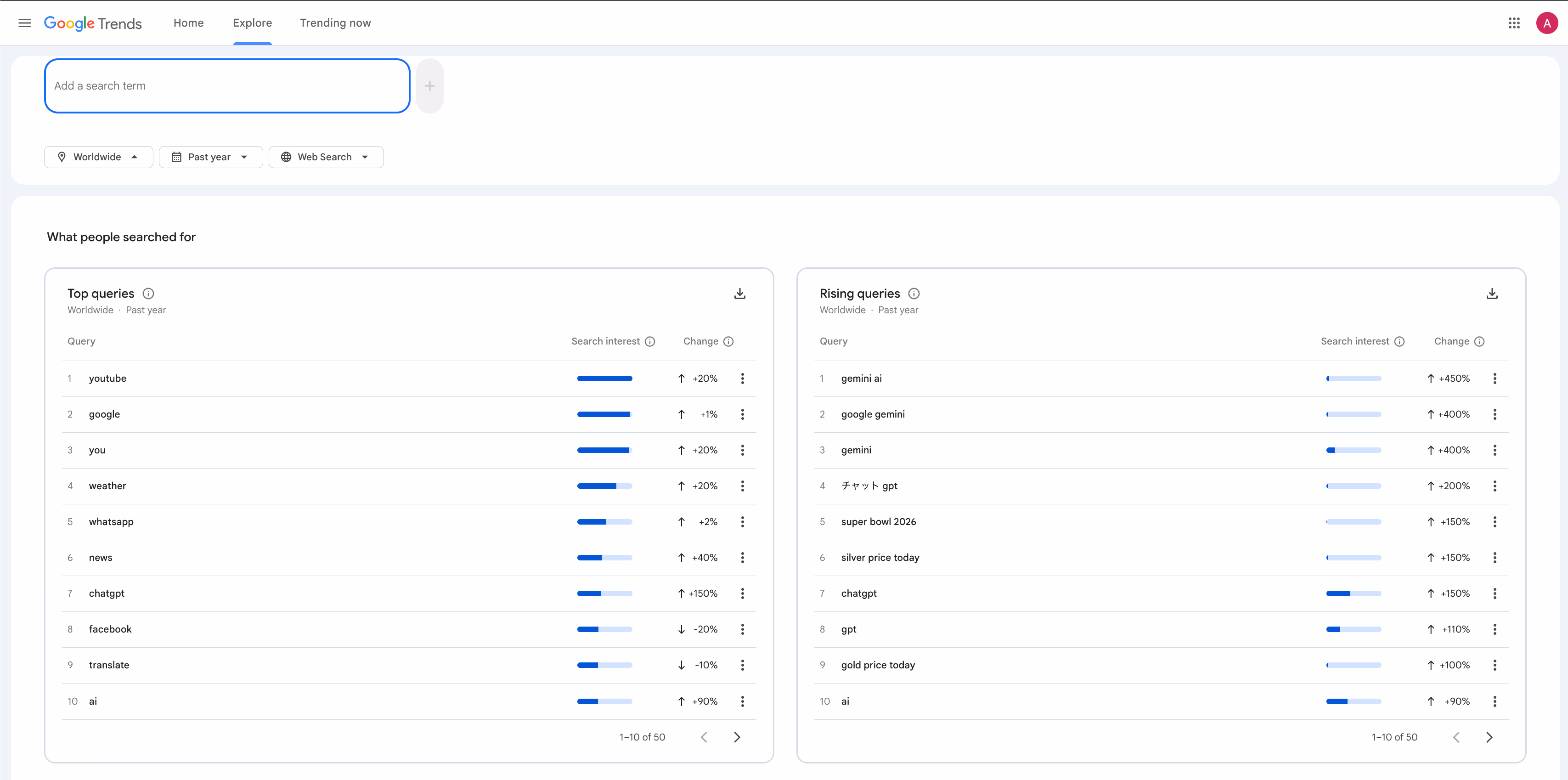Open more options for gemini ai query
The height and width of the screenshot is (780, 1568).
point(1495,378)
